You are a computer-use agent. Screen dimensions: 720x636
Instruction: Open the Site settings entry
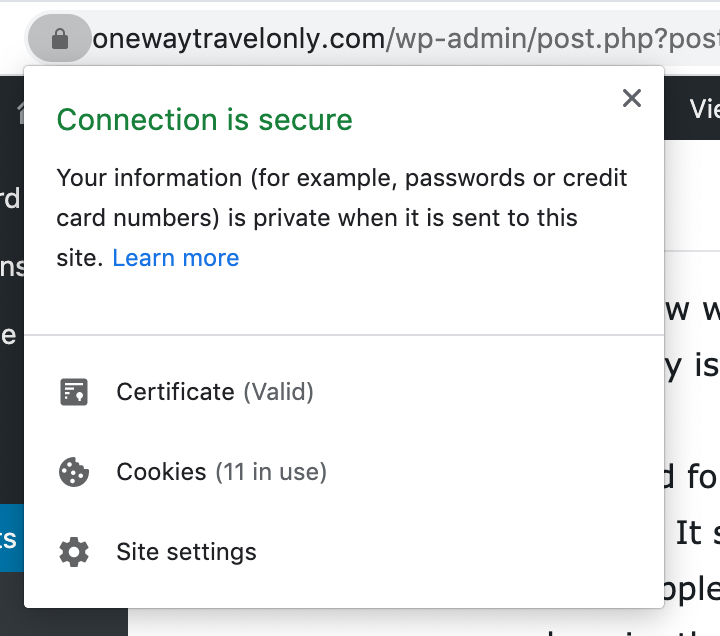point(186,552)
